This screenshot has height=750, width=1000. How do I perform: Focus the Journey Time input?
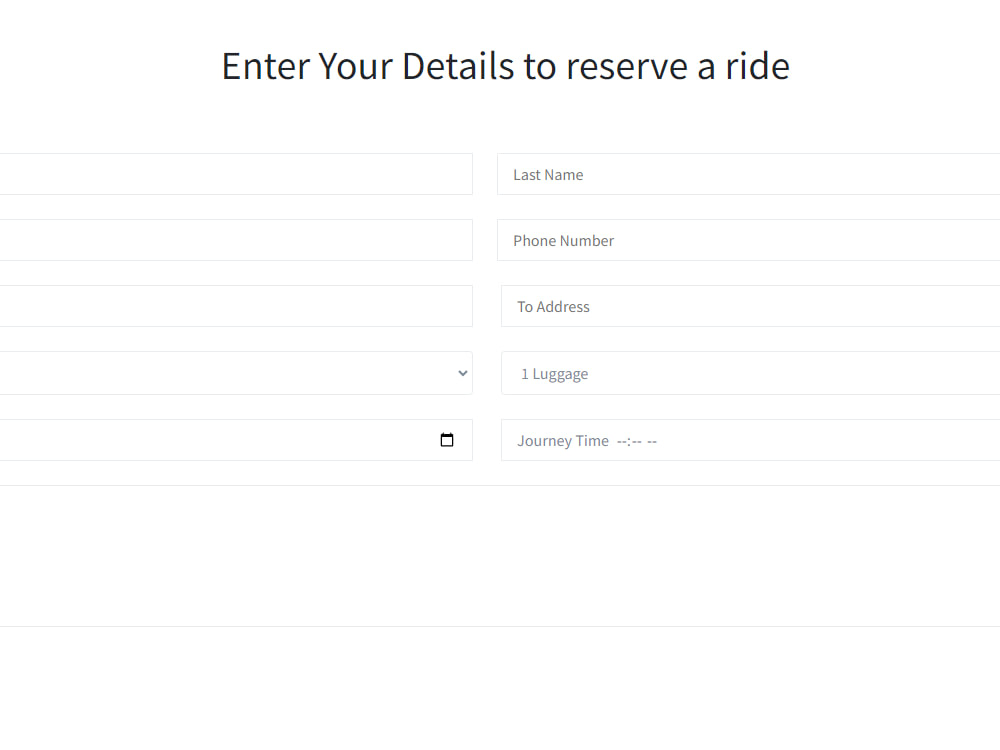(700, 440)
